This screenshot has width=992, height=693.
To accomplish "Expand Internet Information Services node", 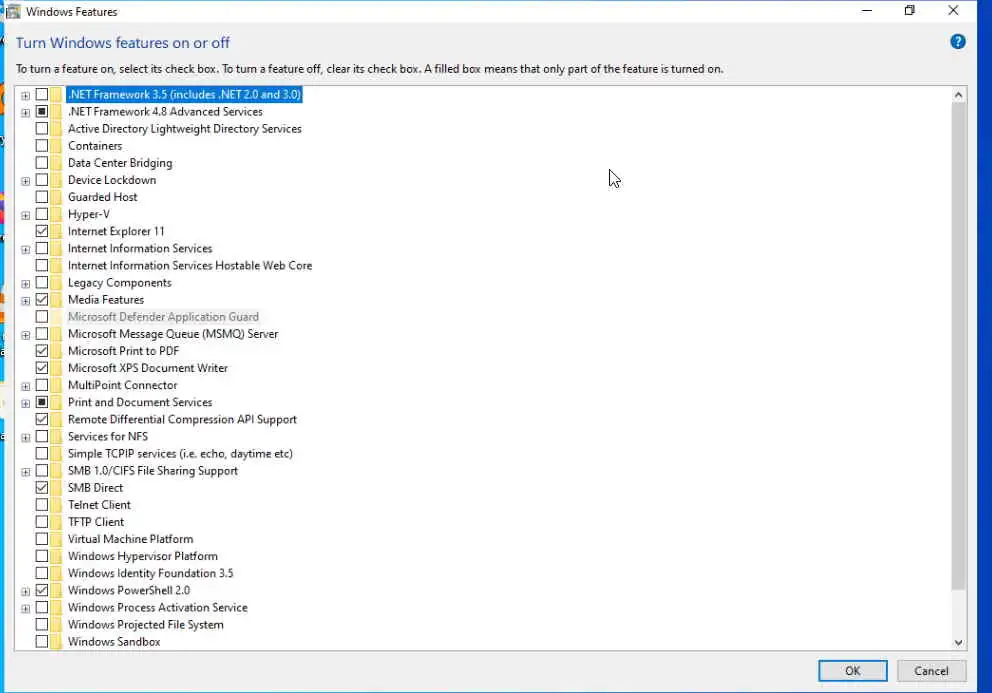I will point(25,249).
